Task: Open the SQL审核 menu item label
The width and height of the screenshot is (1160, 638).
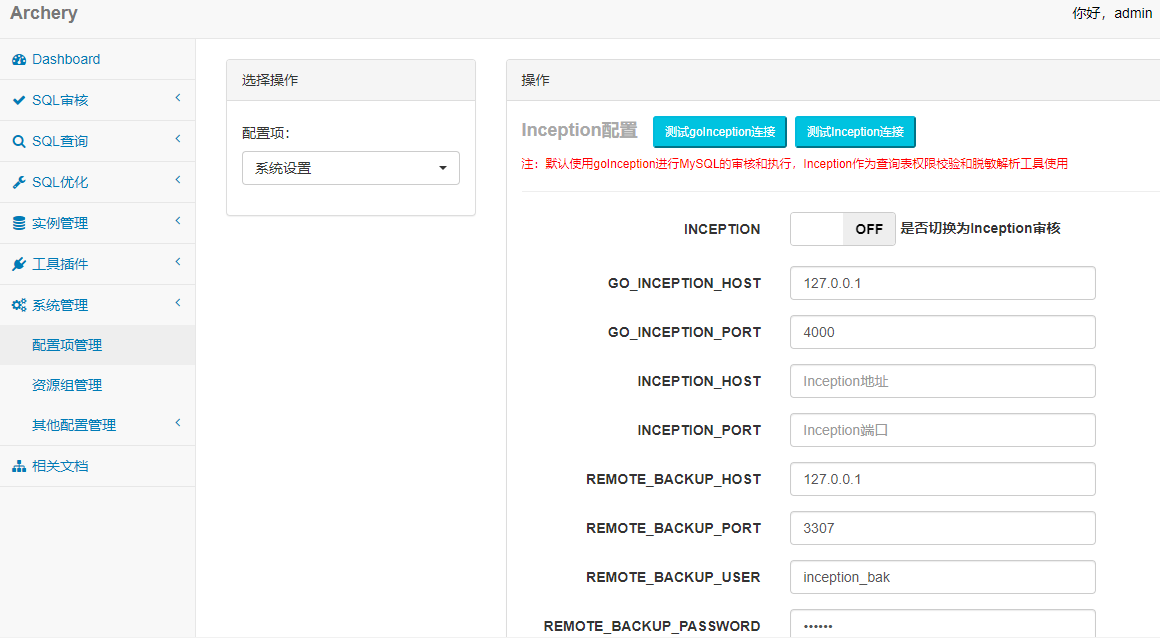Action: tap(60, 100)
